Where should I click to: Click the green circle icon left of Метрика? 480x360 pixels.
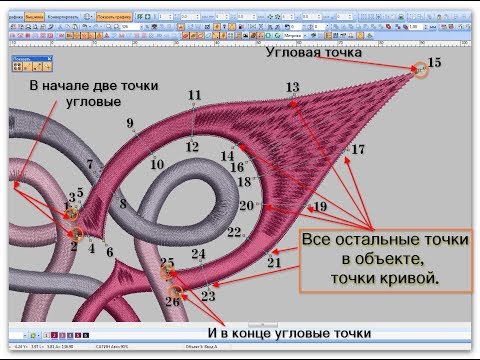pos(269,35)
